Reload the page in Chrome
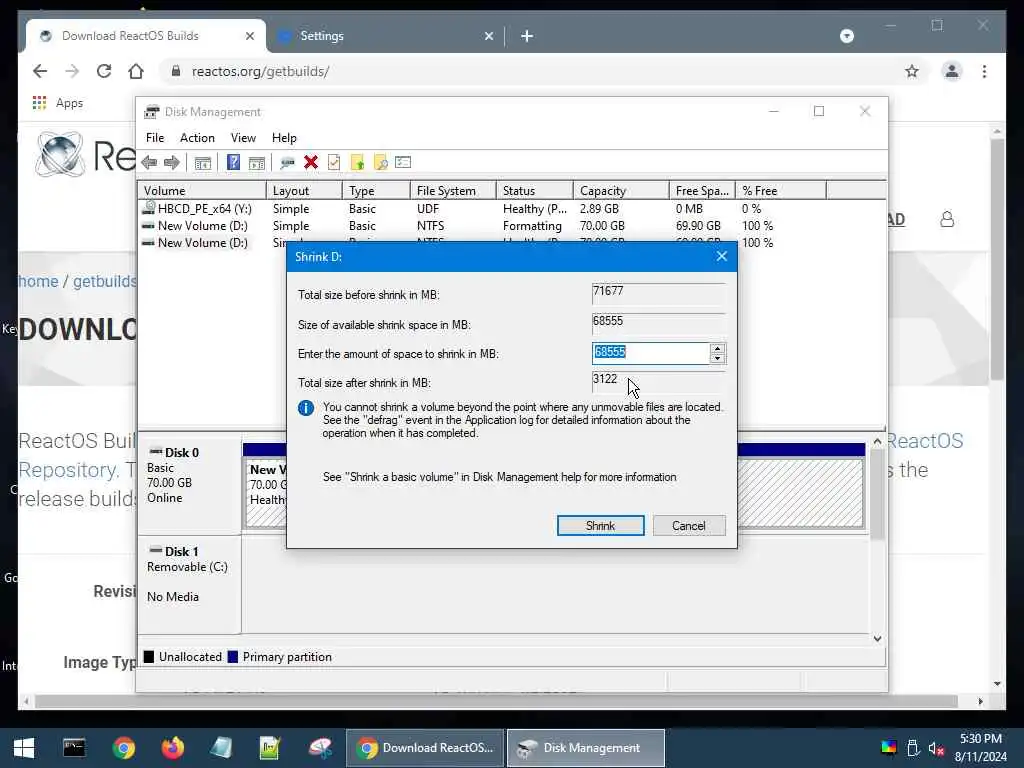This screenshot has height=768, width=1024. click(104, 71)
